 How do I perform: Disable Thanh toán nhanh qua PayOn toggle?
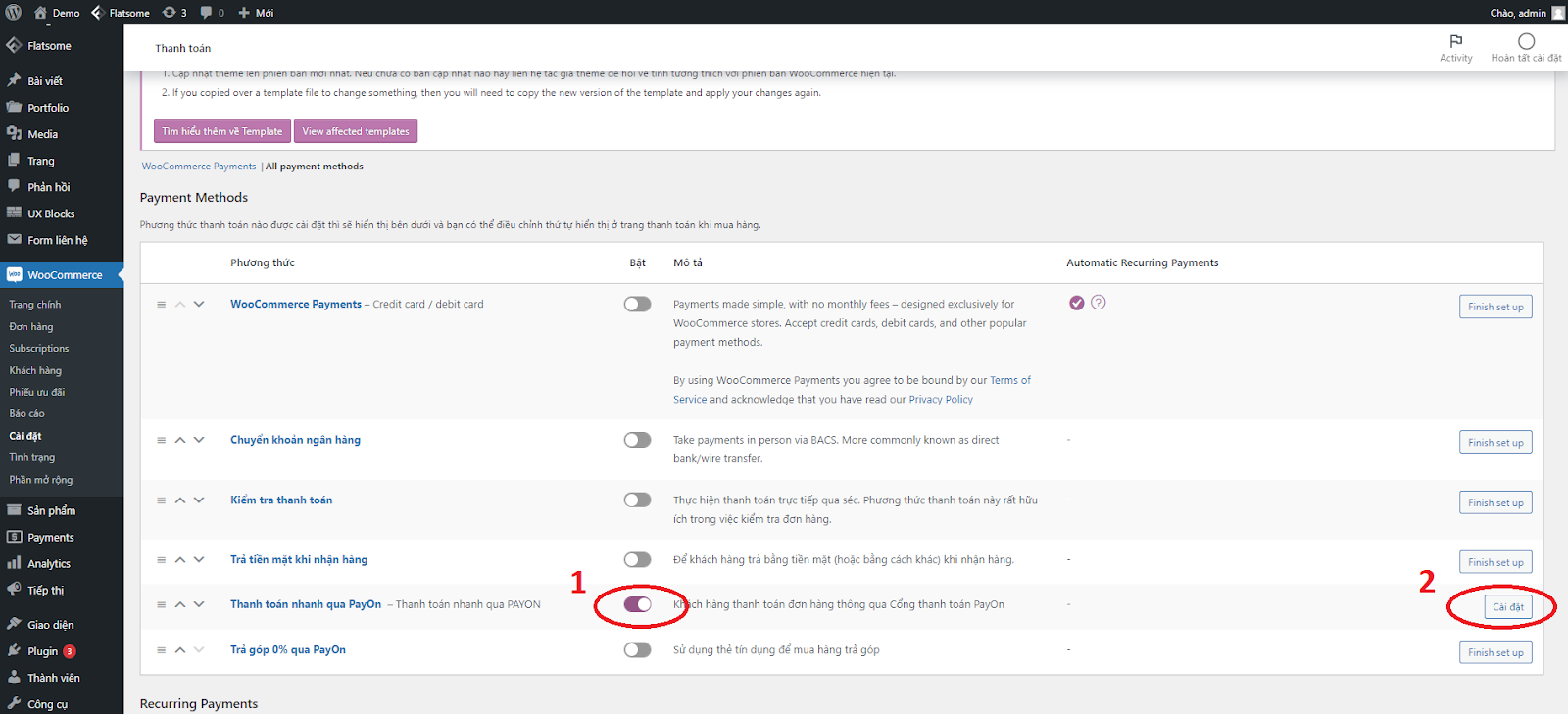[x=637, y=604]
